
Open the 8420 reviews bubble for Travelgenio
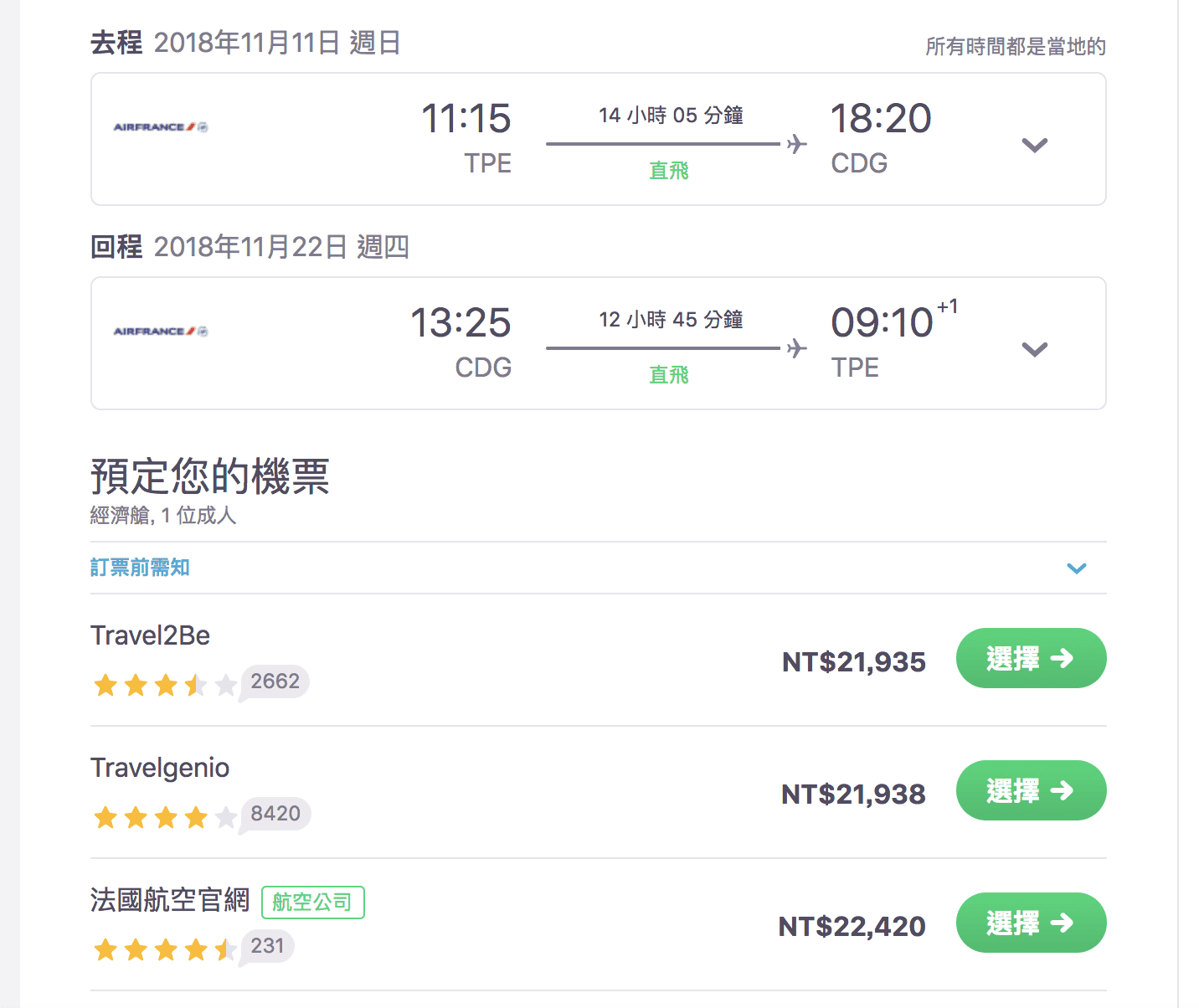tap(275, 815)
